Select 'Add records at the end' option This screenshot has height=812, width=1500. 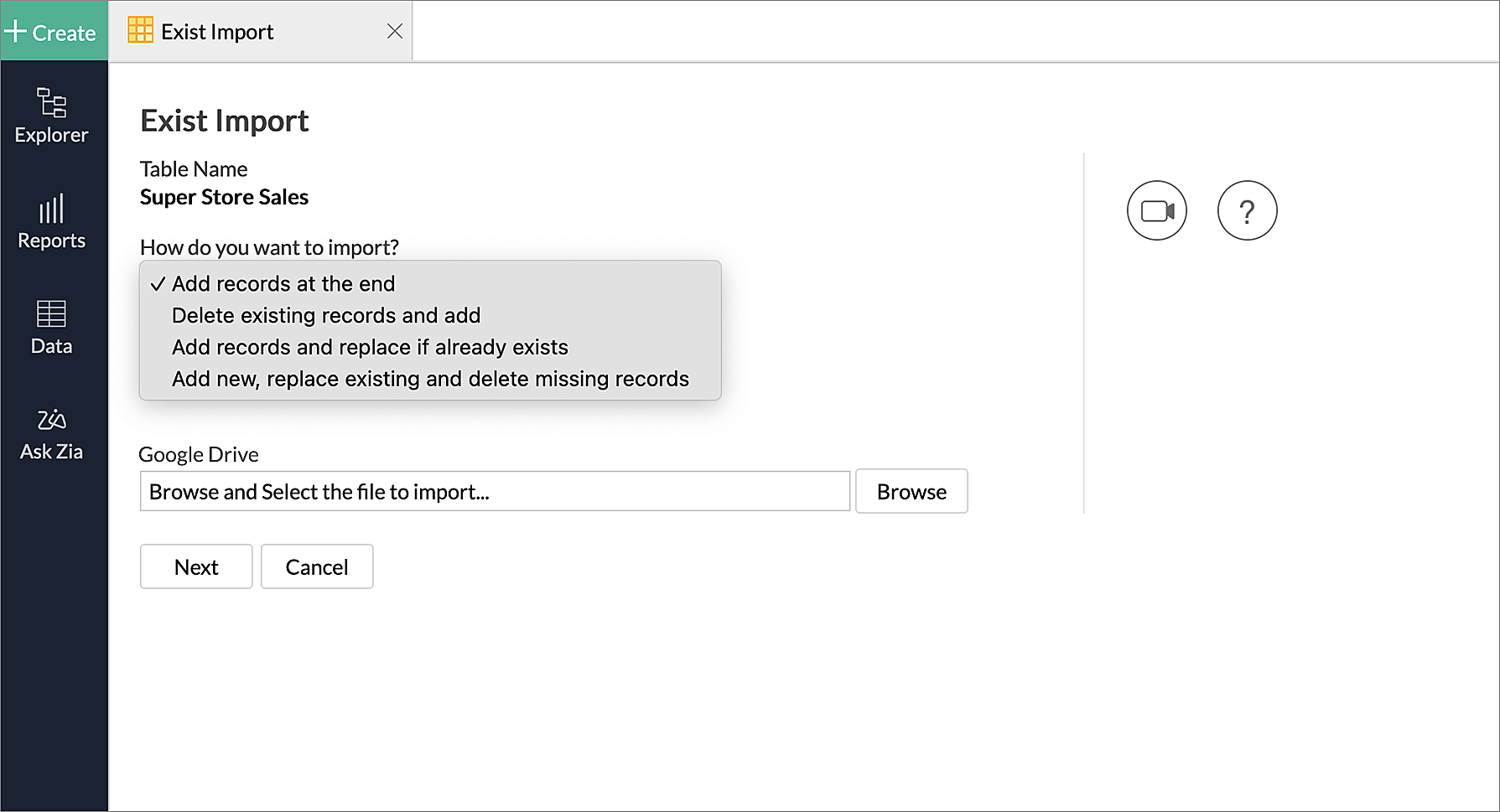[x=283, y=284]
